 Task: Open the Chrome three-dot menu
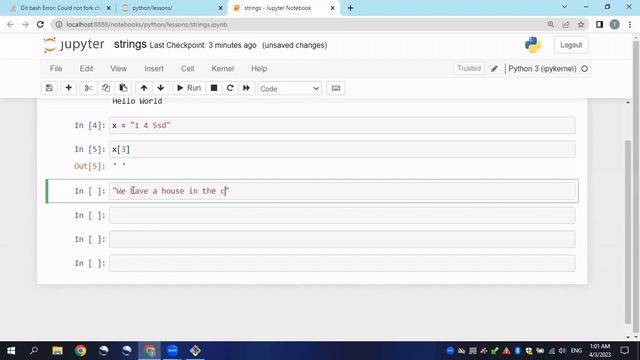click(x=630, y=24)
